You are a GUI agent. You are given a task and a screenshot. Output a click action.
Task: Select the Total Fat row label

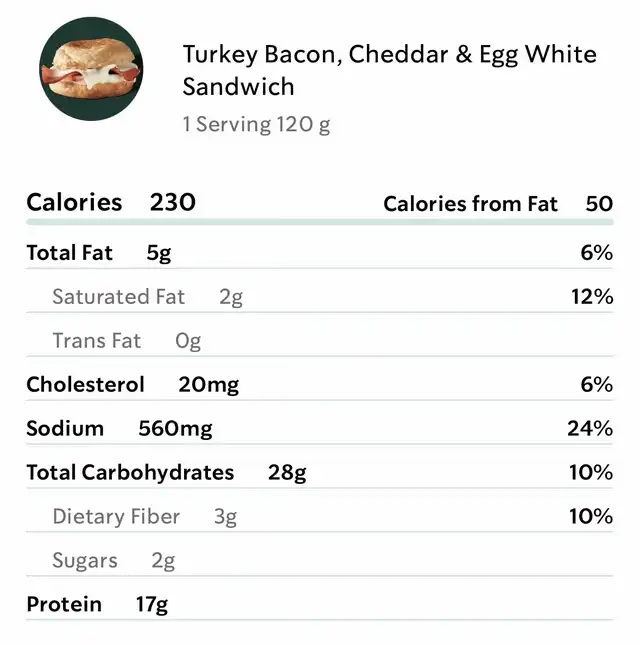pos(70,253)
